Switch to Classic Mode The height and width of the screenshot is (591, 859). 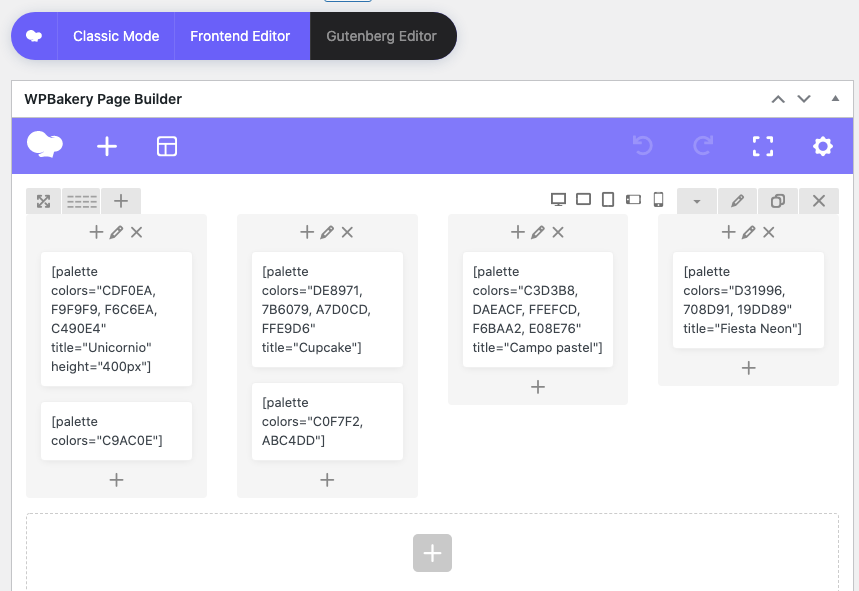[x=116, y=36]
